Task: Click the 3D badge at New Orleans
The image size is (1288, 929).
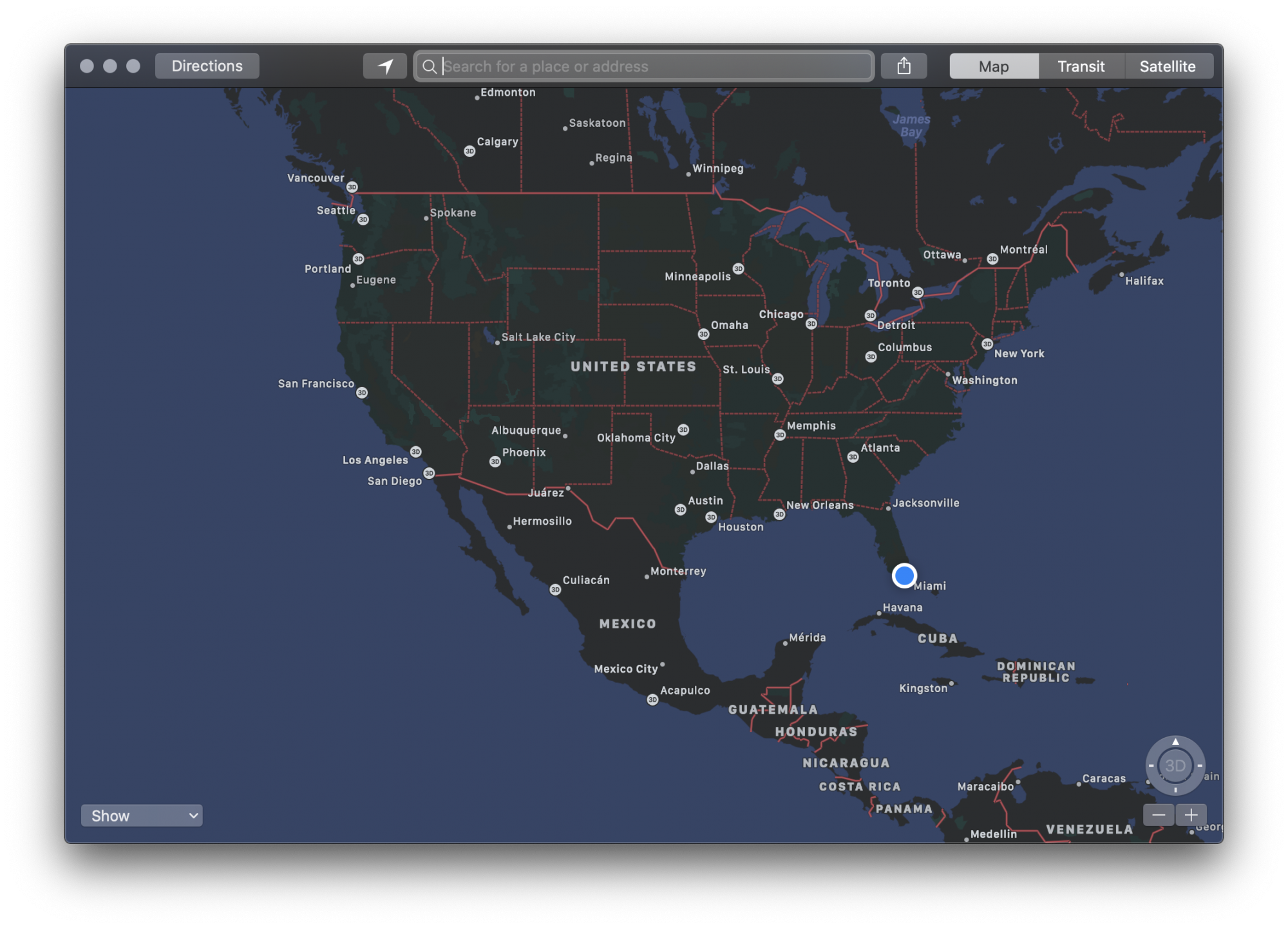Action: coord(779,514)
